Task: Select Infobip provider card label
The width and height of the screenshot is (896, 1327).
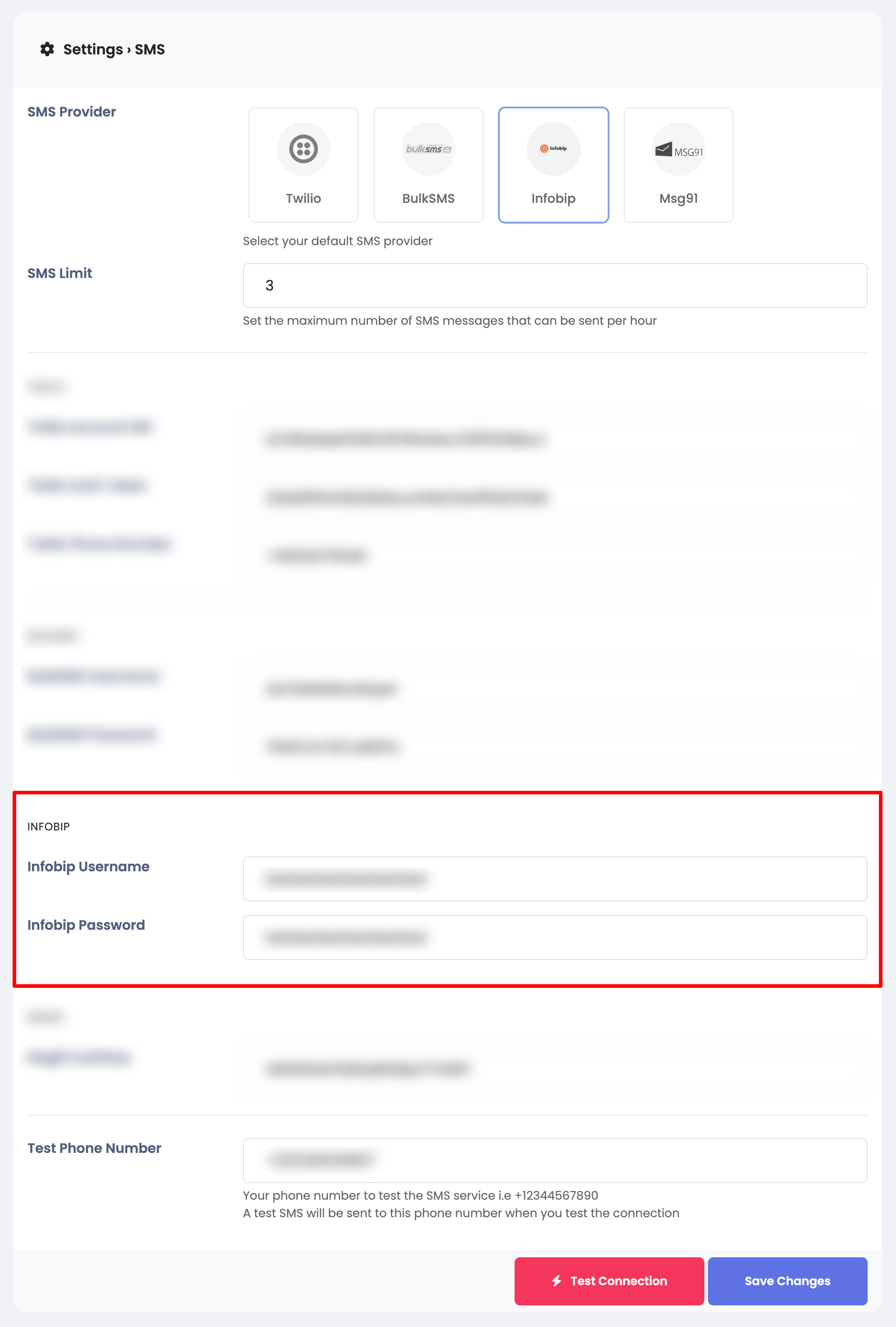Action: pyautogui.click(x=553, y=198)
